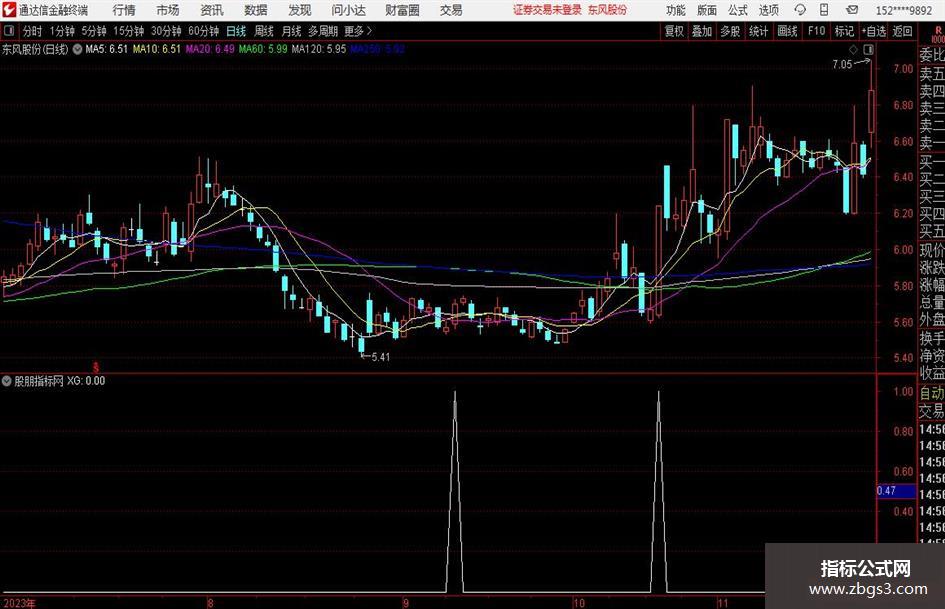Image resolution: width=945 pixels, height=609 pixels.
Task: Click the 返回 button
Action: coord(902,31)
